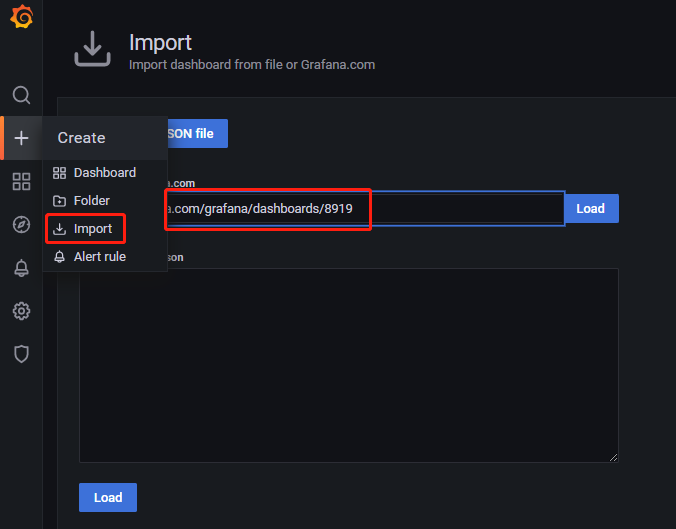This screenshot has width=676, height=529.
Task: Open the Alerting bell sidebar icon
Action: pos(21,268)
